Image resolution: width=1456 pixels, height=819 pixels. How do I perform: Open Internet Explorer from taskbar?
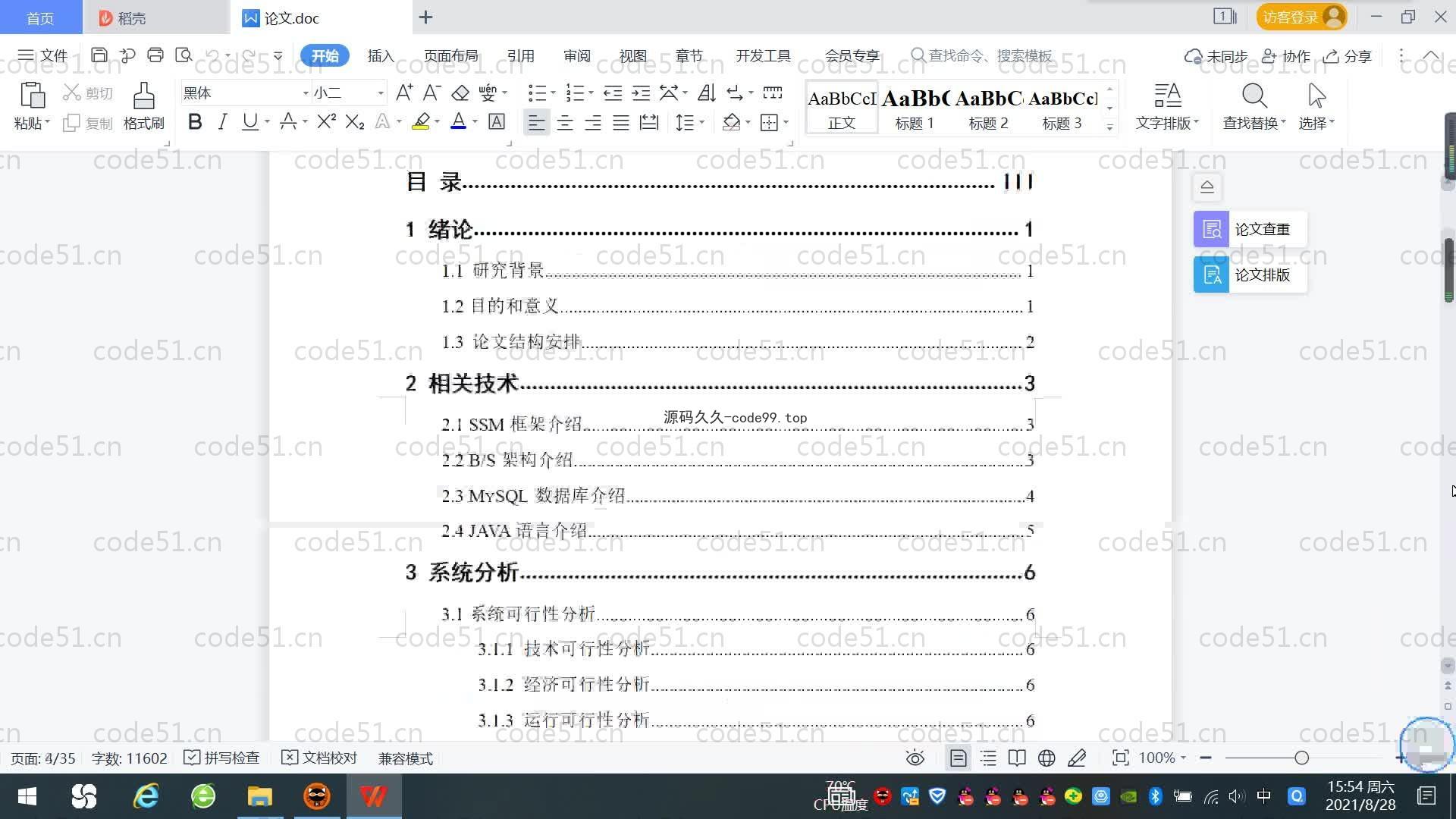(146, 796)
